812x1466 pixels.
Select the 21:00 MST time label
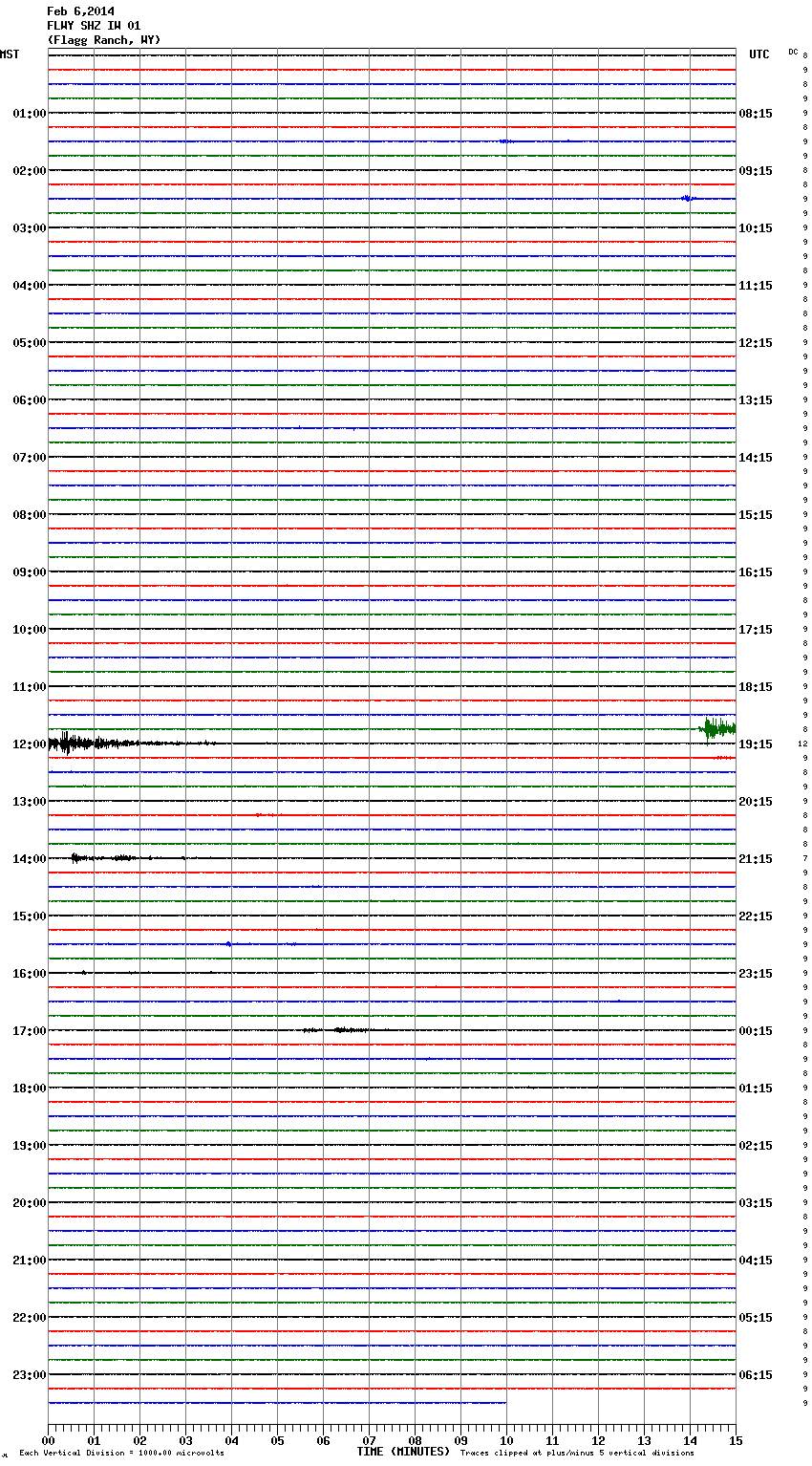pyautogui.click(x=30, y=1261)
